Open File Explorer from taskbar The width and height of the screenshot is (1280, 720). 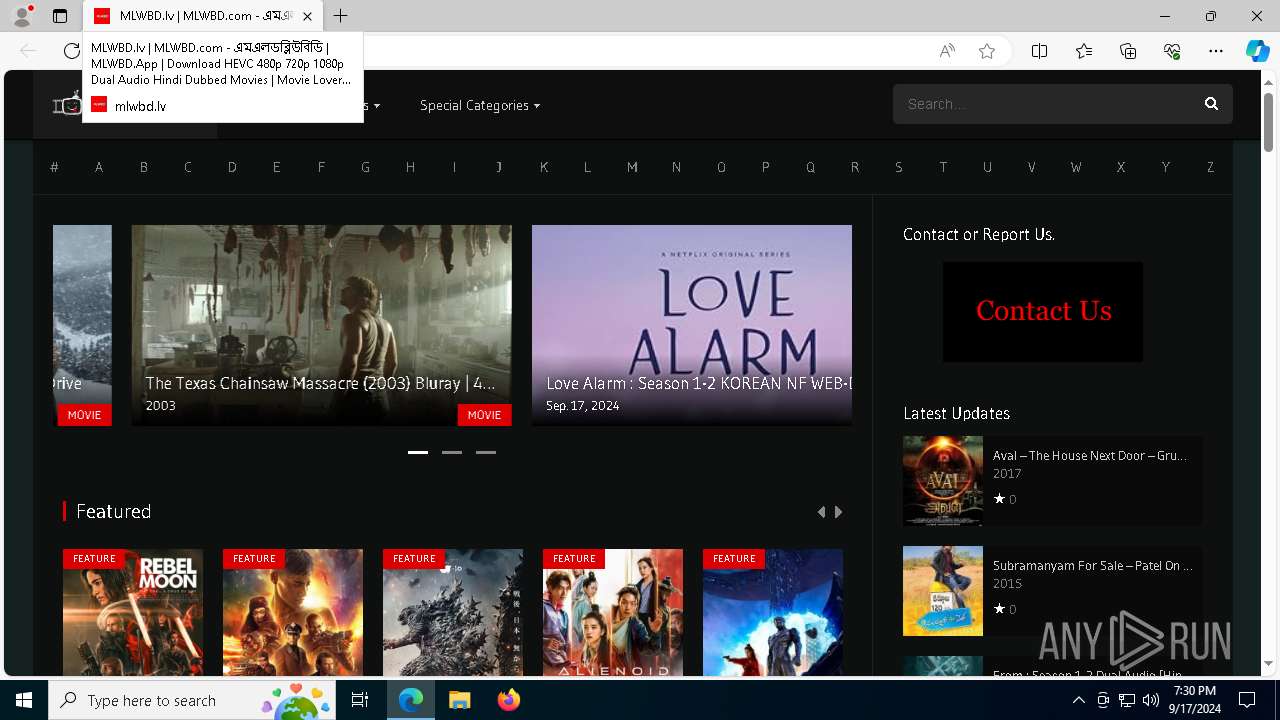[459, 700]
